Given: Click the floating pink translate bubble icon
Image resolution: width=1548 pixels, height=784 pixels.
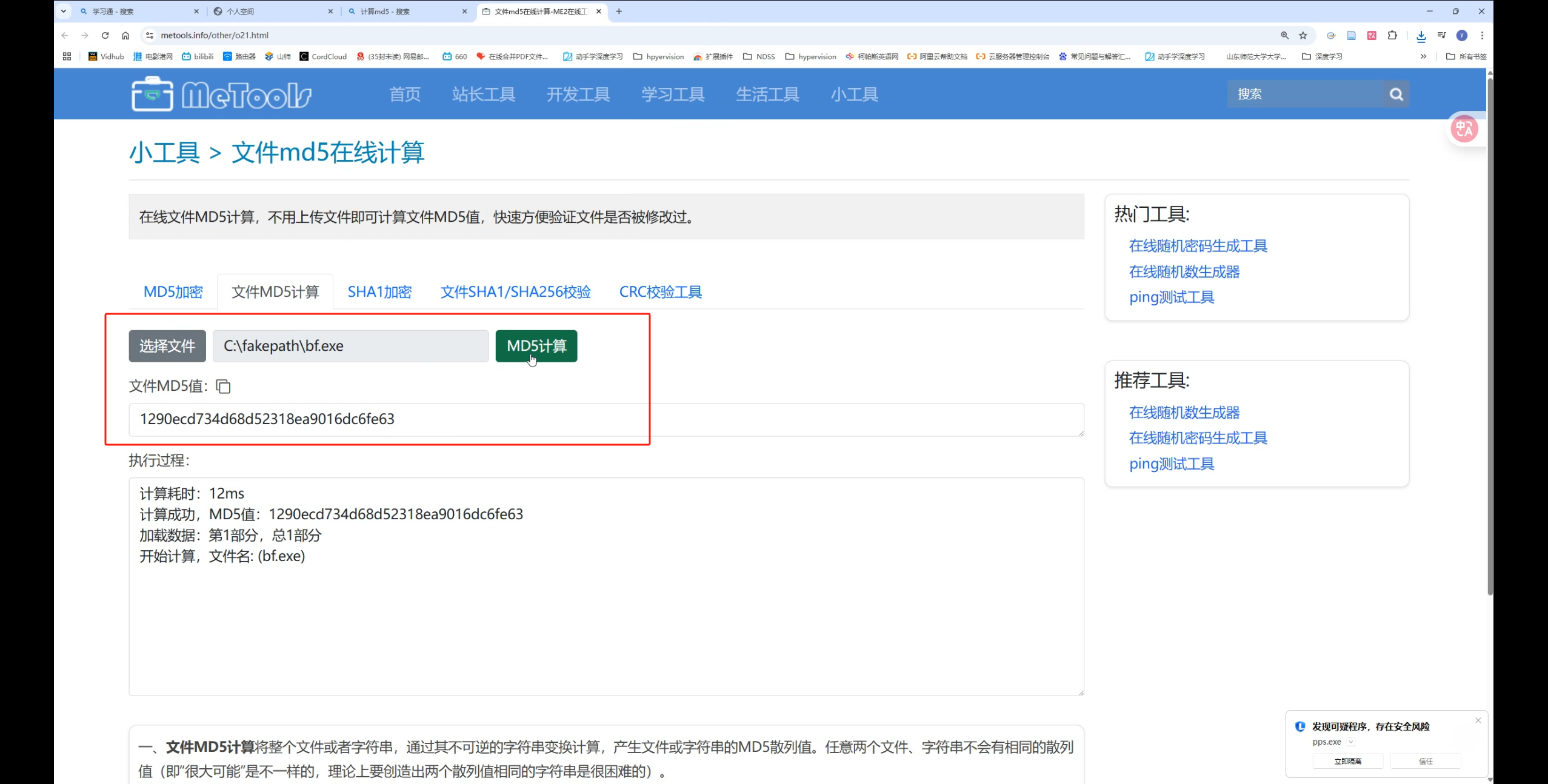Looking at the screenshot, I should 1464,129.
